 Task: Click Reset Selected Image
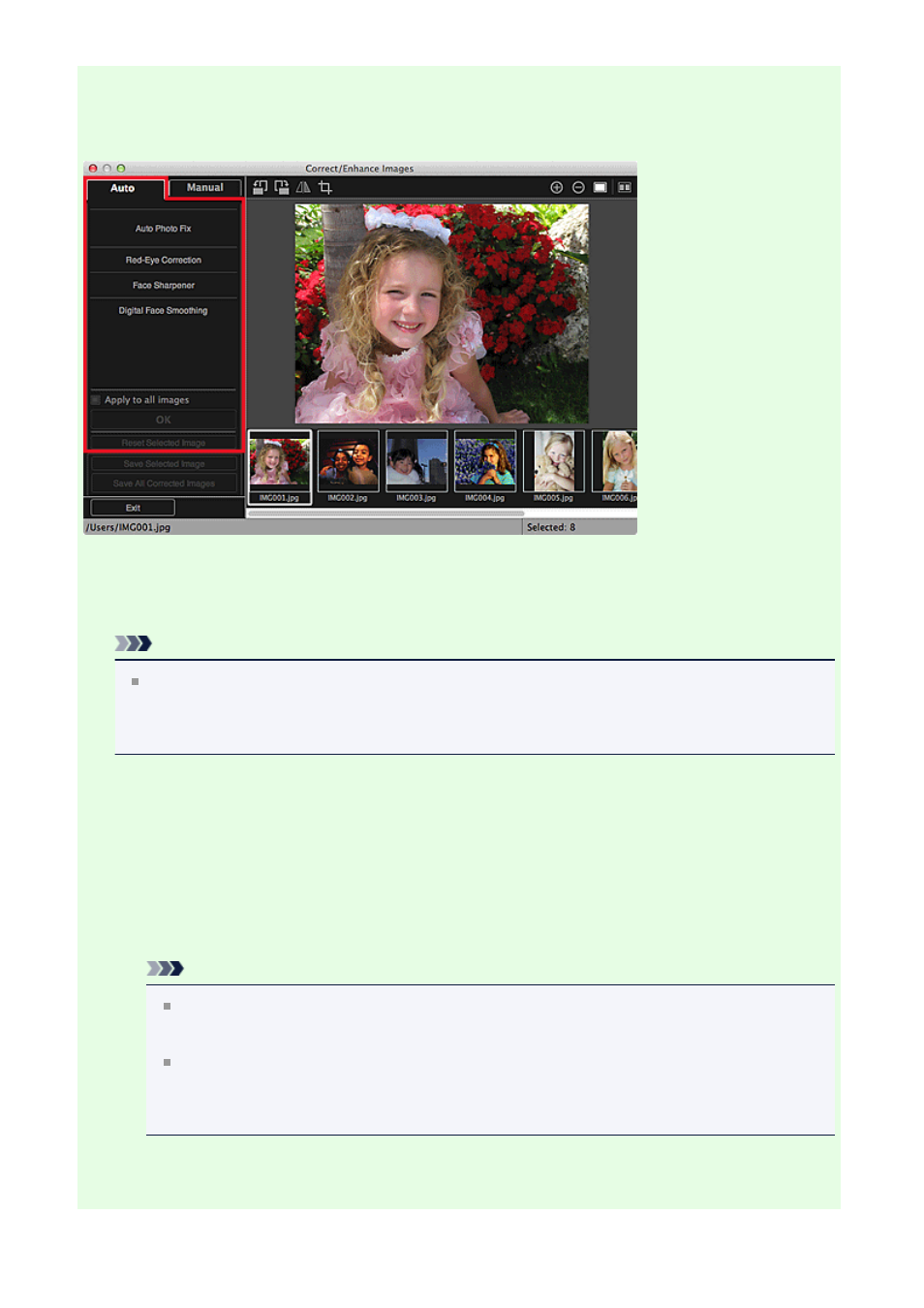(164, 443)
